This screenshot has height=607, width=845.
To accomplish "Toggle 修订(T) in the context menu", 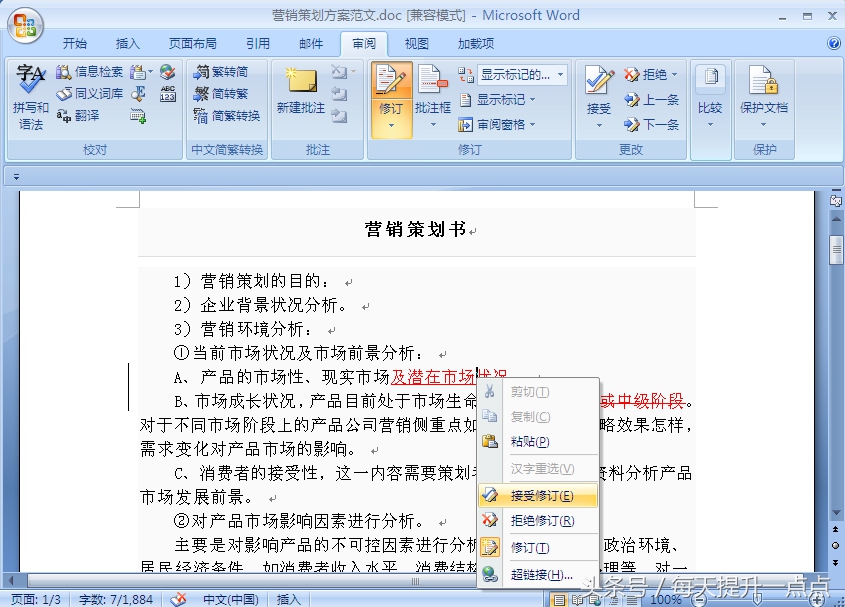I will coord(538,548).
